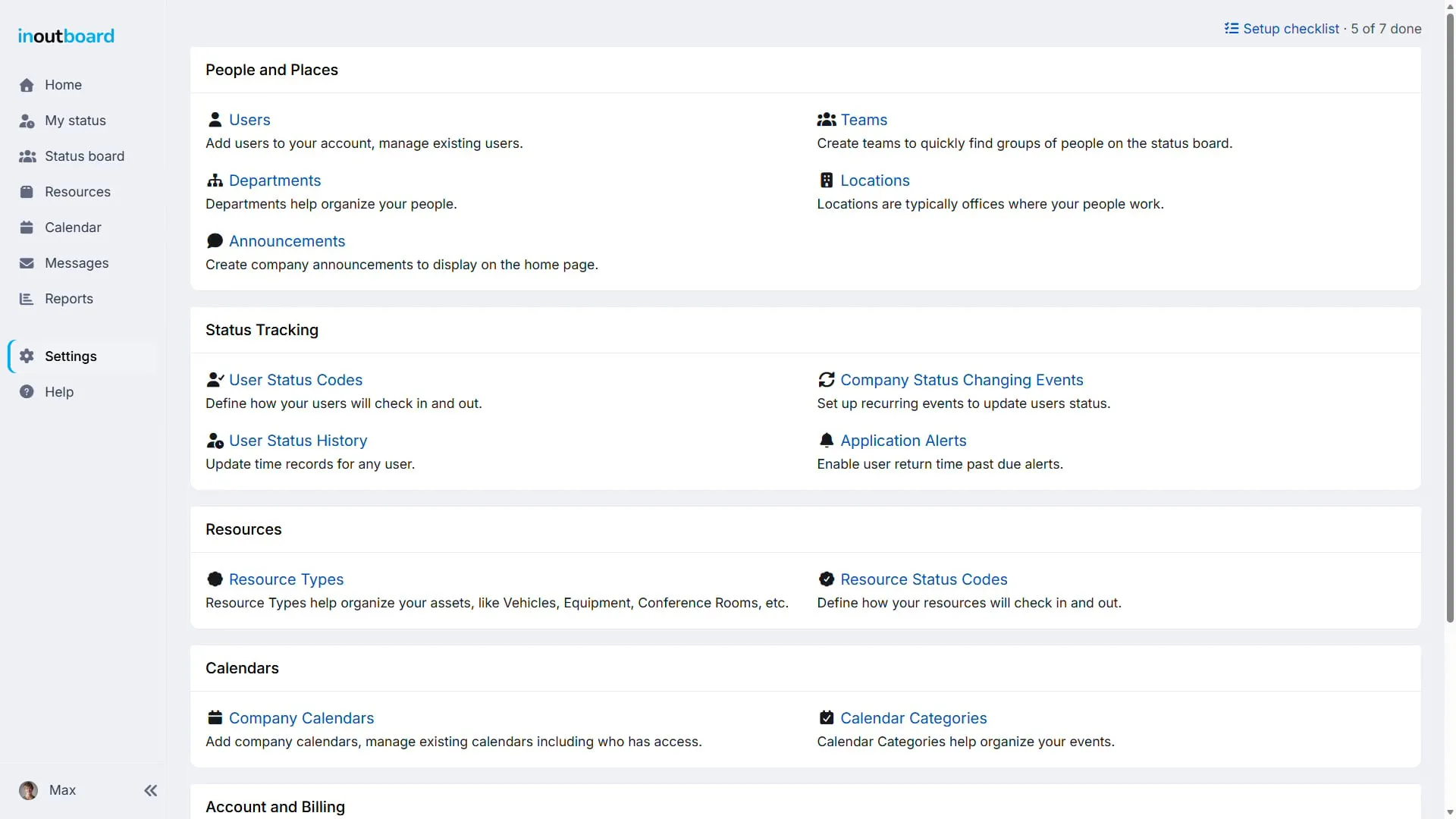The height and width of the screenshot is (819, 1456).
Task: Click the Reports chart icon
Action: [27, 299]
